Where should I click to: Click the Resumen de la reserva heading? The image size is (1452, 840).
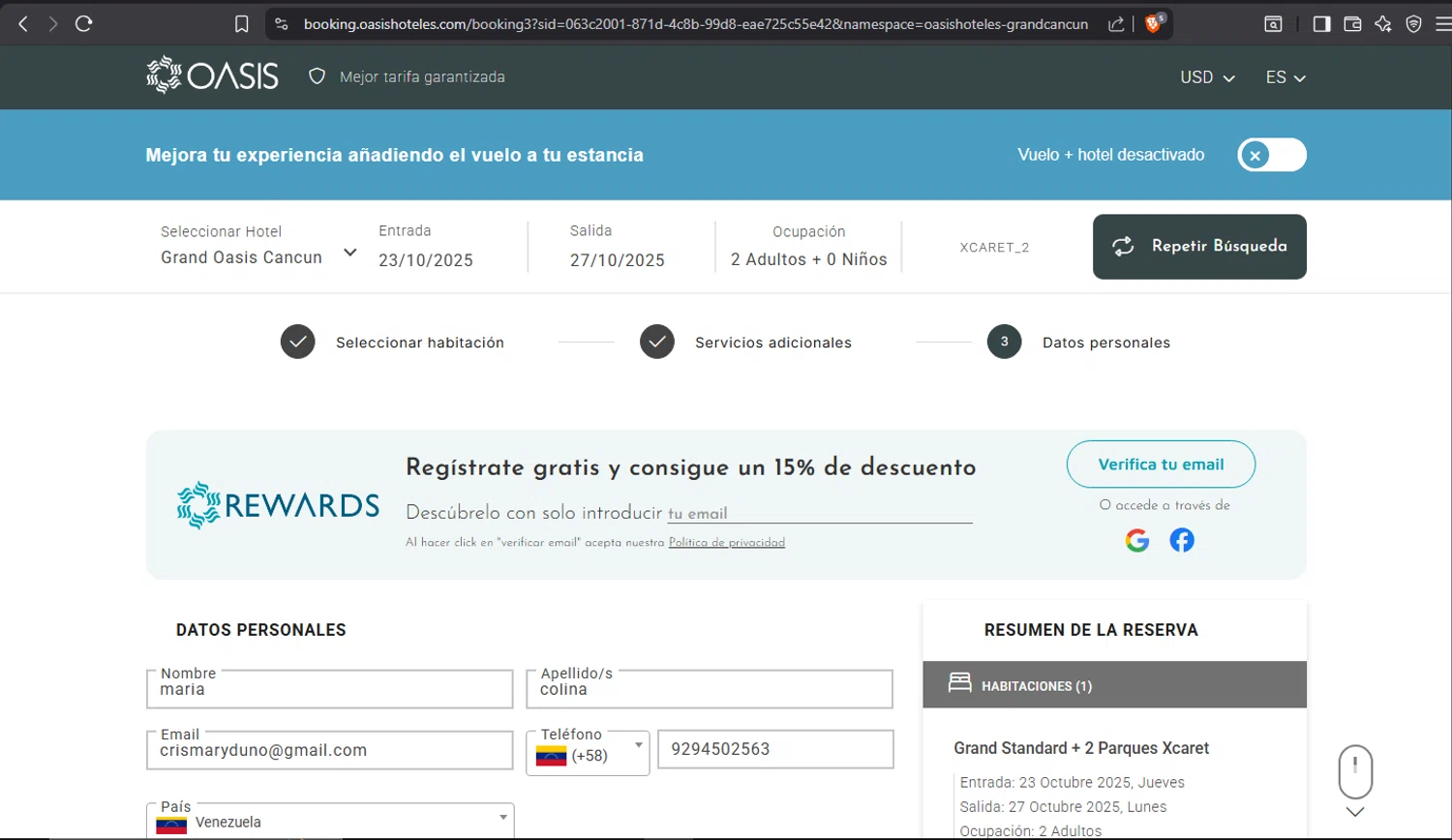point(1091,630)
